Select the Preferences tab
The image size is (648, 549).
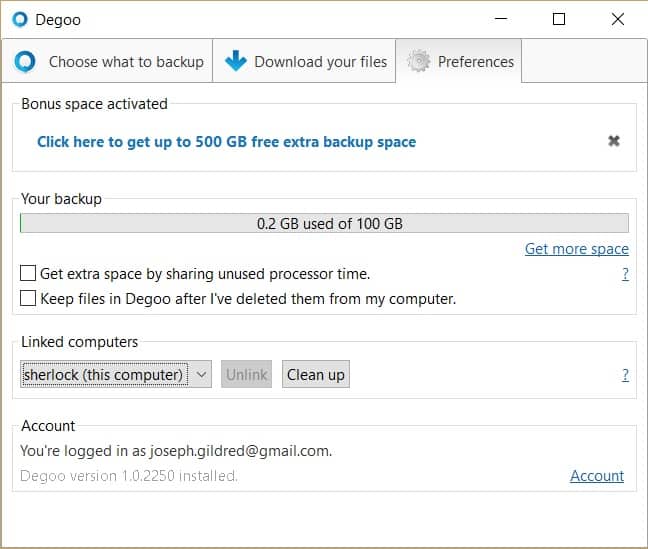459,61
